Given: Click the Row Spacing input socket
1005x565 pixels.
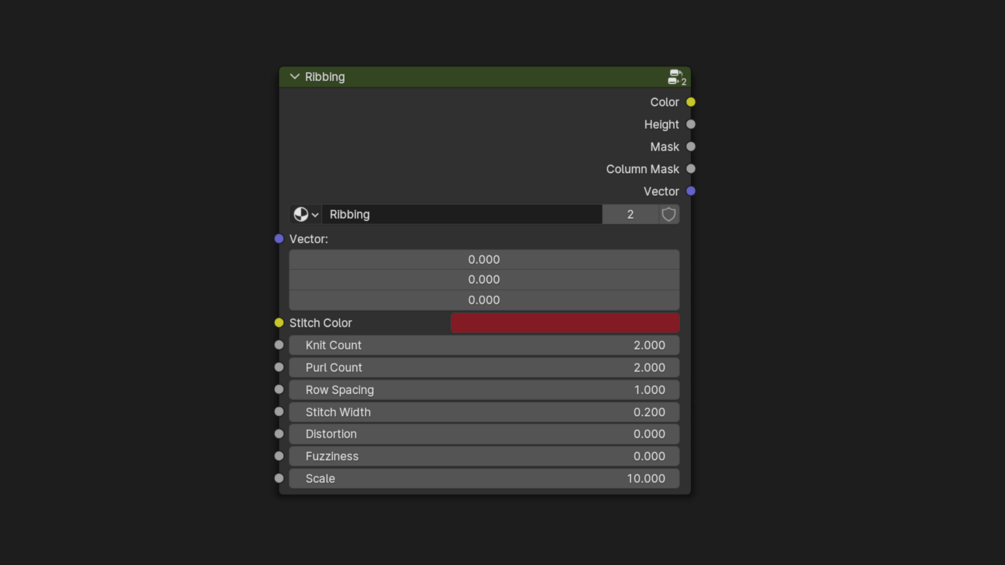Looking at the screenshot, I should [279, 389].
